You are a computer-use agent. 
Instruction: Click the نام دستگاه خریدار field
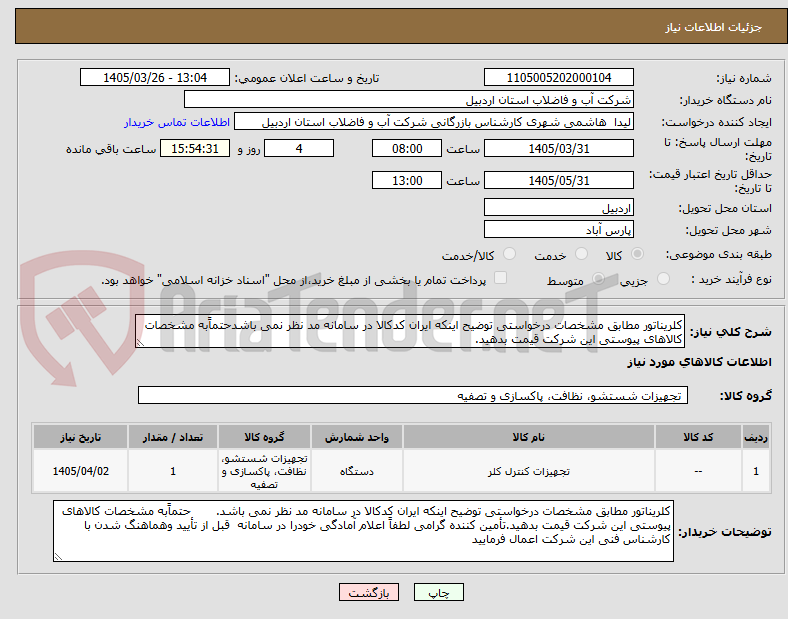coord(409,99)
